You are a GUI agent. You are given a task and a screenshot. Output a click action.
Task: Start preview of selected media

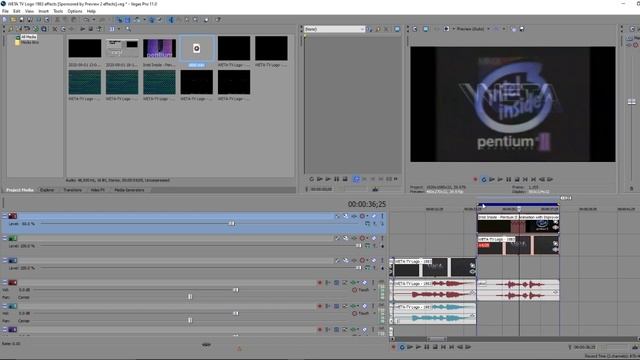point(82,29)
